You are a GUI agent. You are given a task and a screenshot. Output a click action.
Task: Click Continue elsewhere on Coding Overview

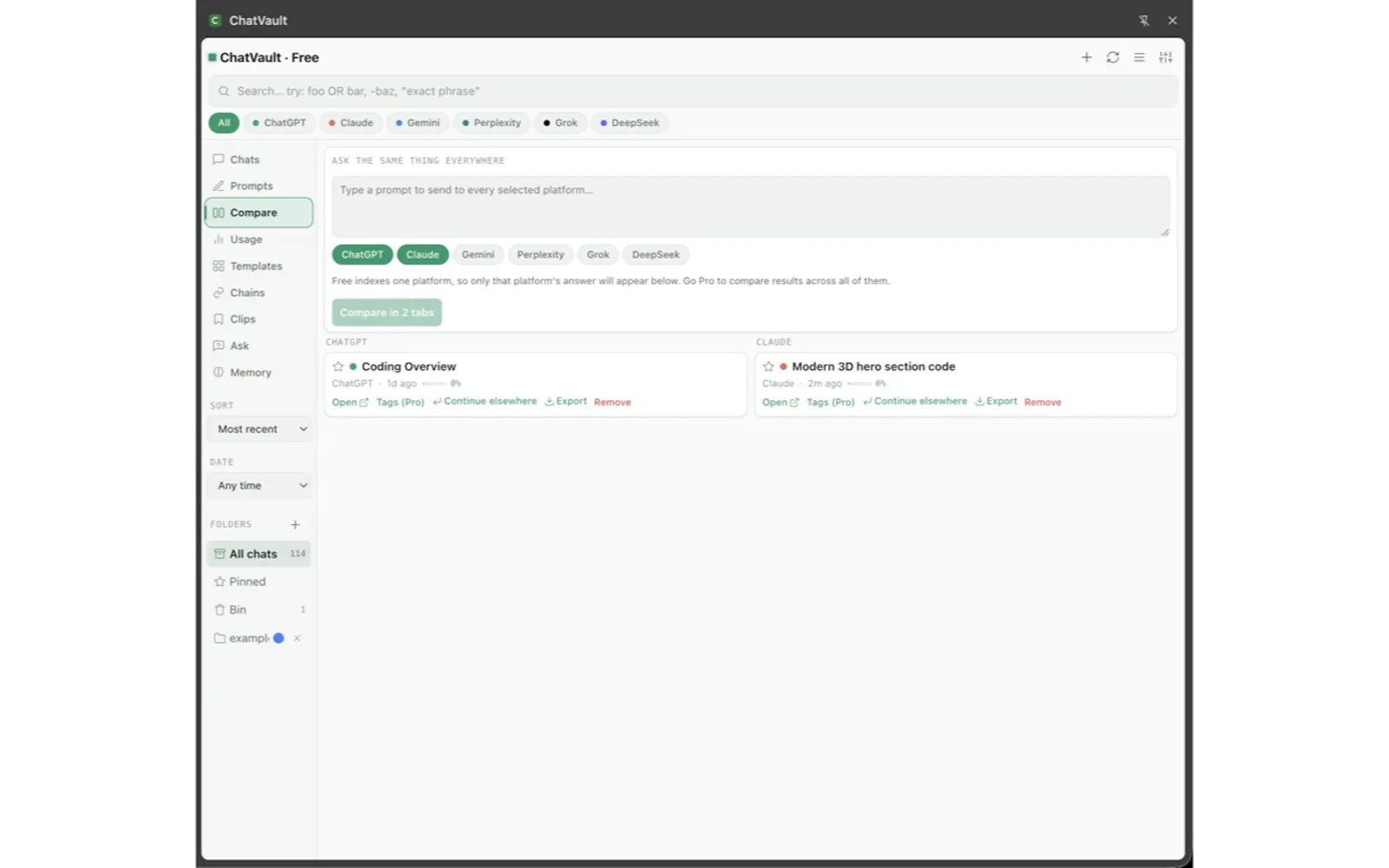tap(484, 401)
